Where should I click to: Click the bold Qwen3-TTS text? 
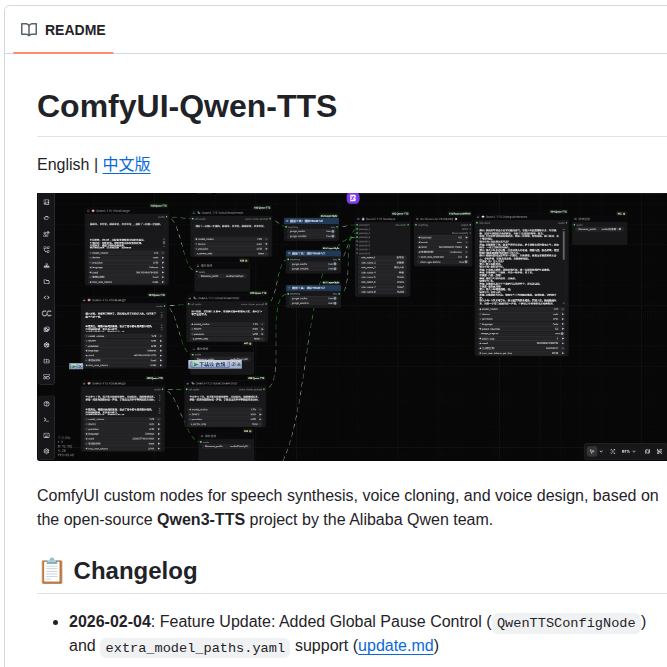201,519
